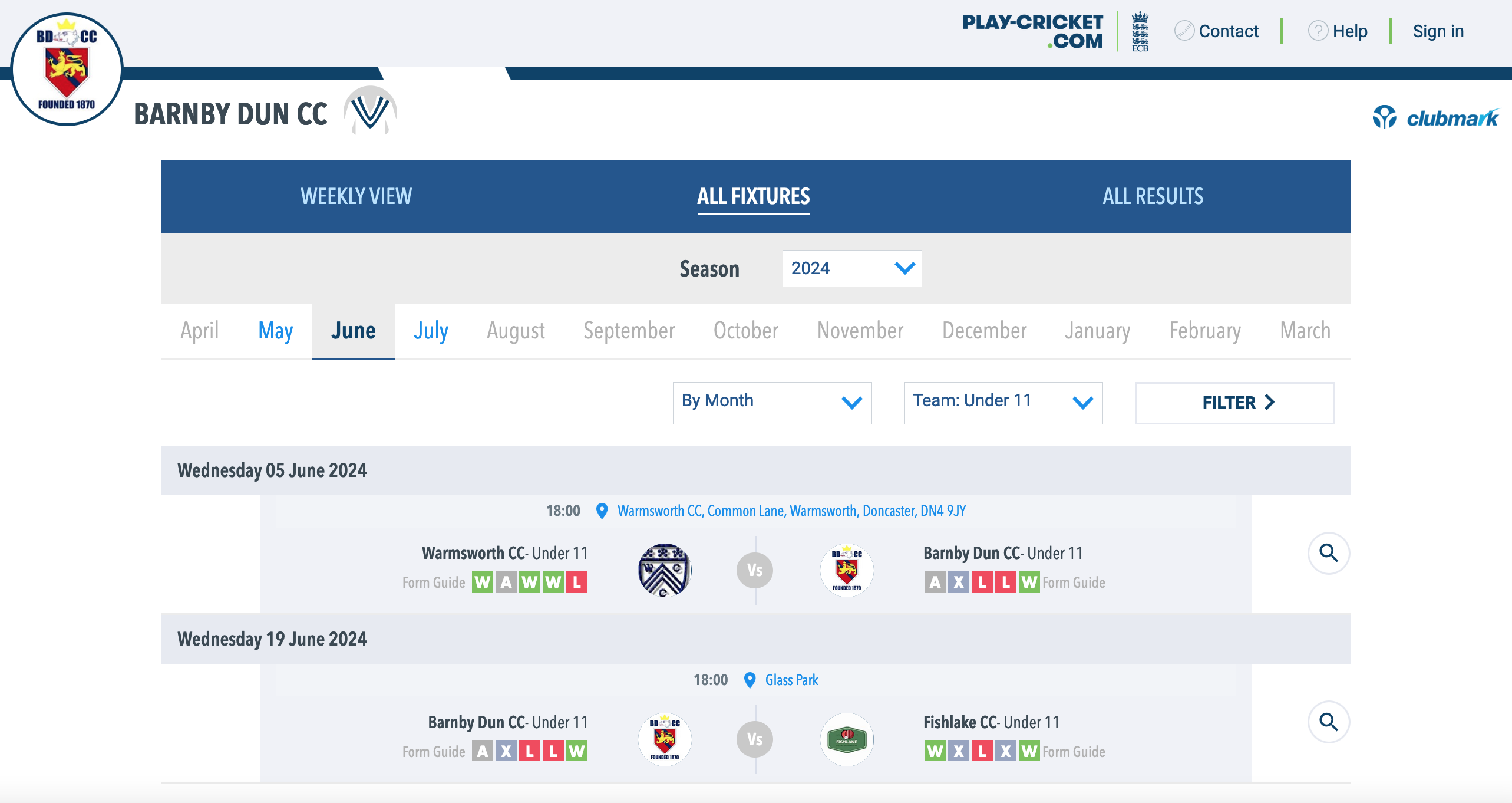Expand the Season 2024 dropdown
The height and width of the screenshot is (803, 1512).
pyautogui.click(x=851, y=269)
